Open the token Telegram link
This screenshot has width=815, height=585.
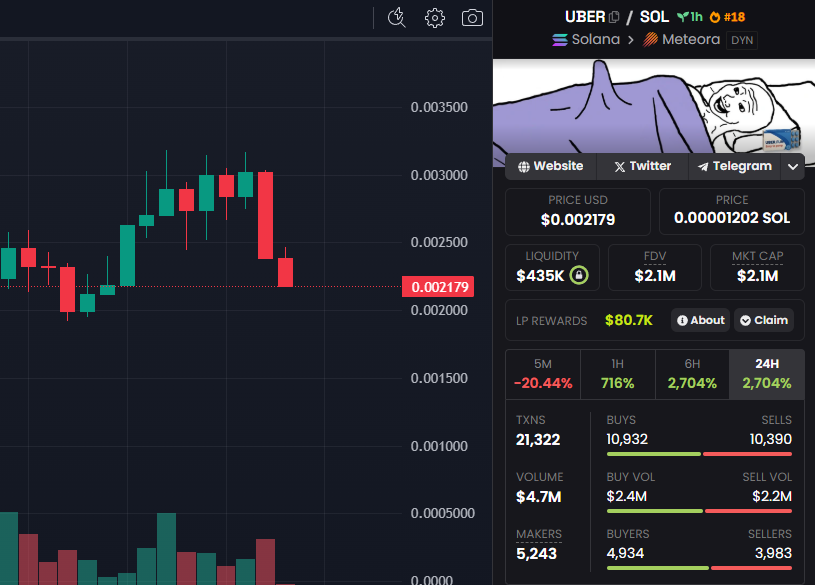[x=734, y=166]
